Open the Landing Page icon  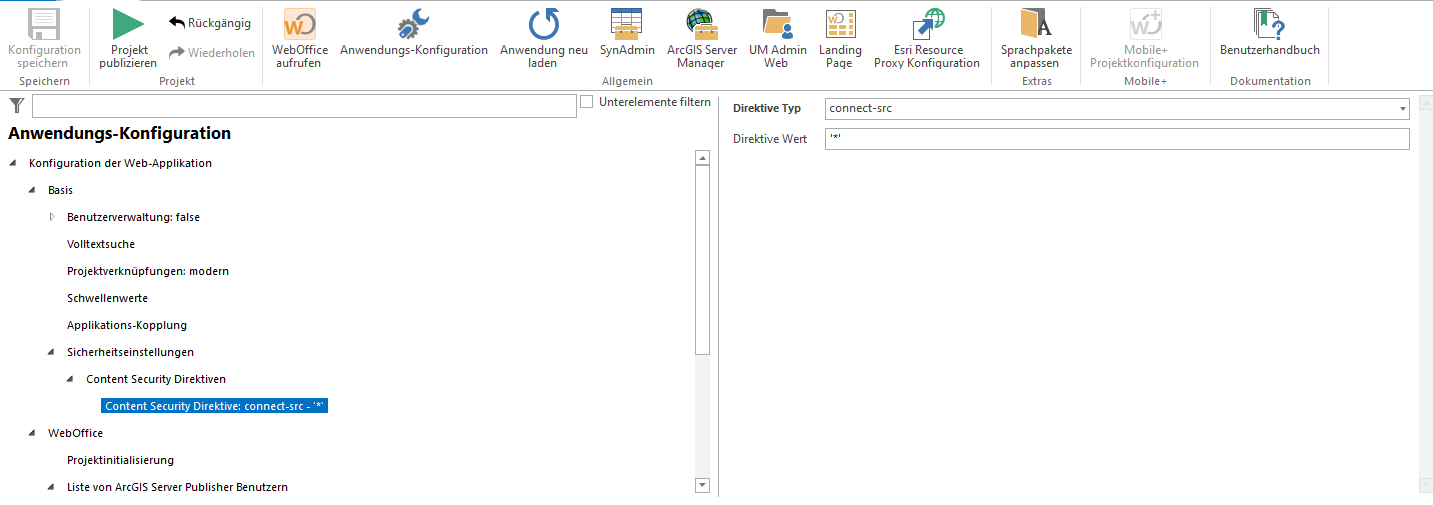[840, 25]
